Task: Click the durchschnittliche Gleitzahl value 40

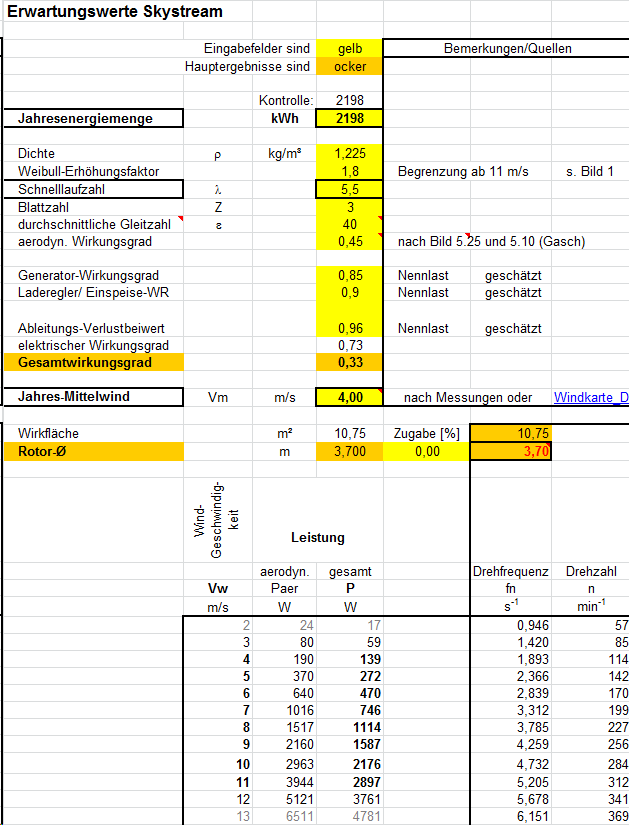Action: tap(348, 224)
